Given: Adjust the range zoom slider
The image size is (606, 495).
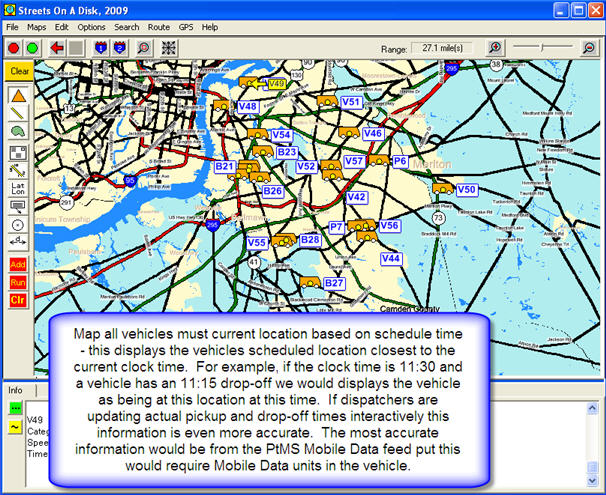Looking at the screenshot, I should tap(542, 47).
